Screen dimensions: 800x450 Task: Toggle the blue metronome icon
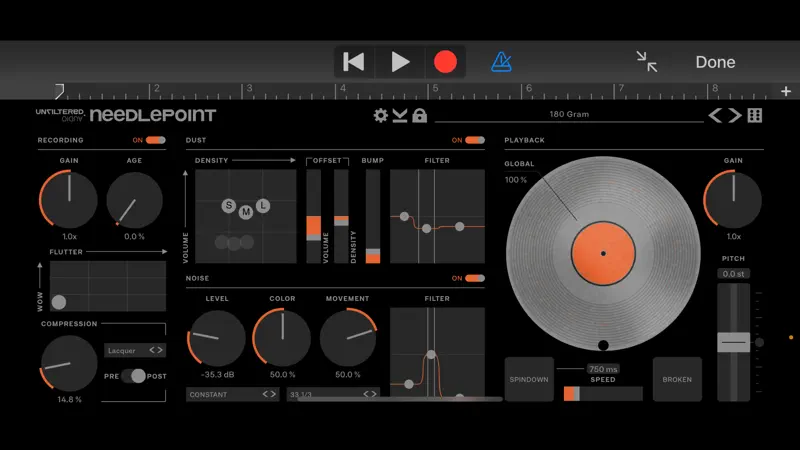click(501, 62)
